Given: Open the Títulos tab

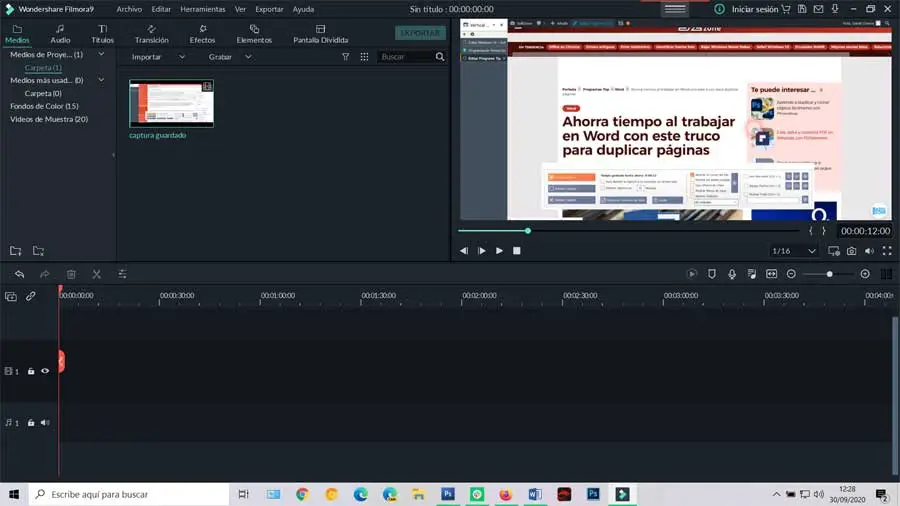Looking at the screenshot, I should [x=103, y=34].
